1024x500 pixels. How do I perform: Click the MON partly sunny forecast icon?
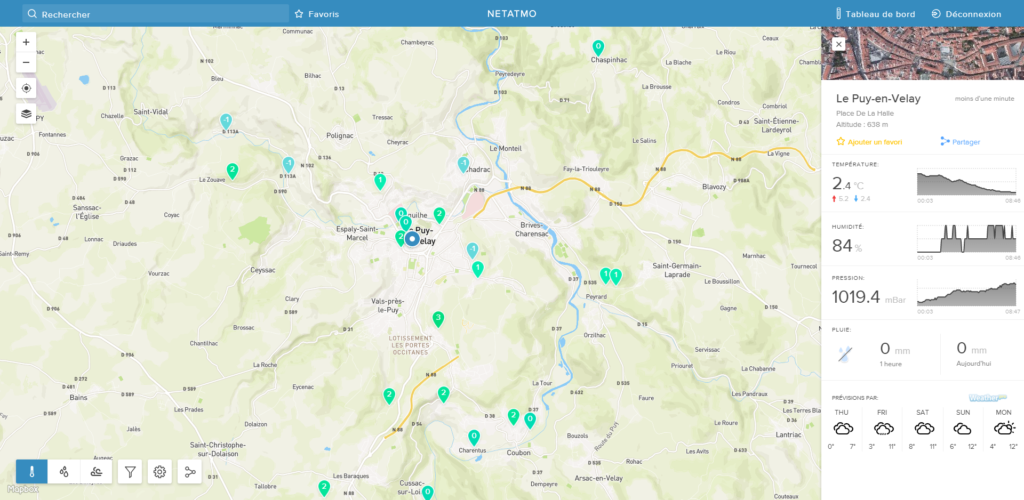1004,428
